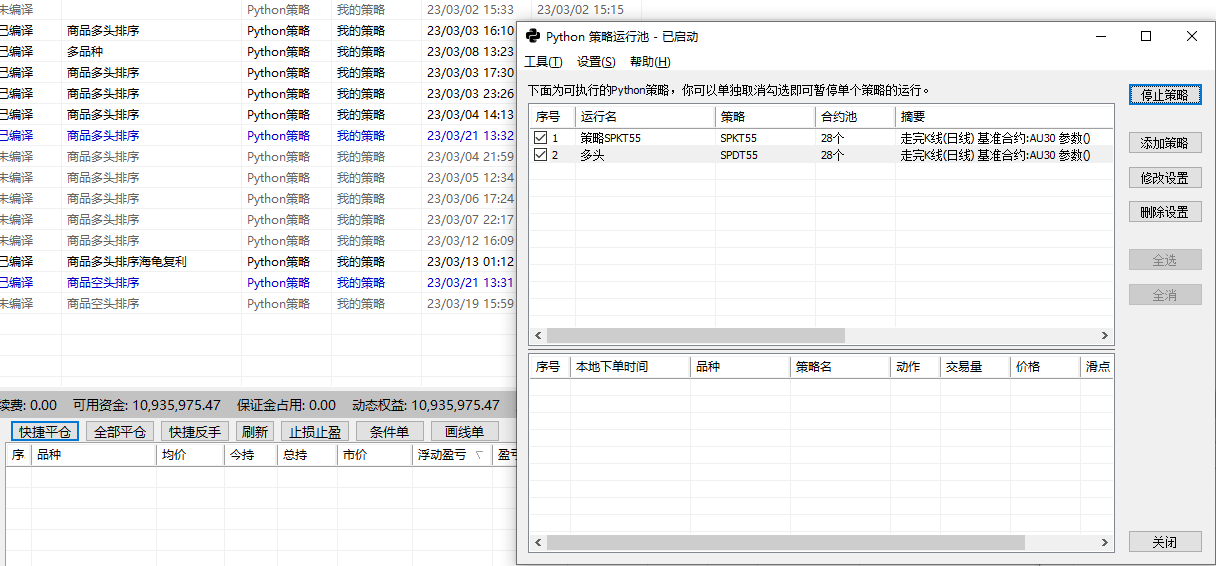The width and height of the screenshot is (1216, 566).
Task: Uncheck the 策略SPKT55 strategy checkbox
Action: point(540,138)
